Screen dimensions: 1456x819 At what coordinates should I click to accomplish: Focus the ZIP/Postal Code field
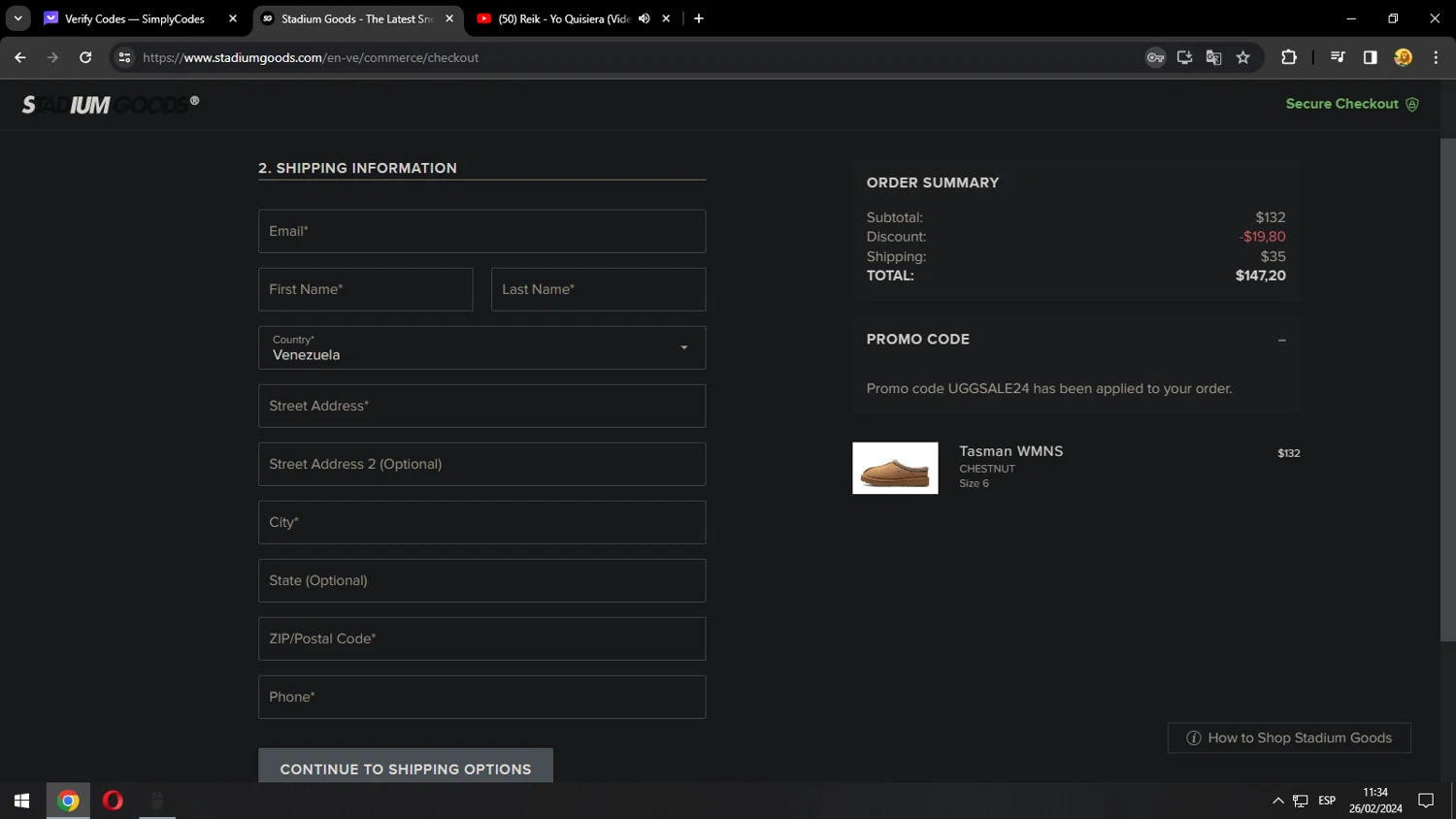[x=481, y=639]
